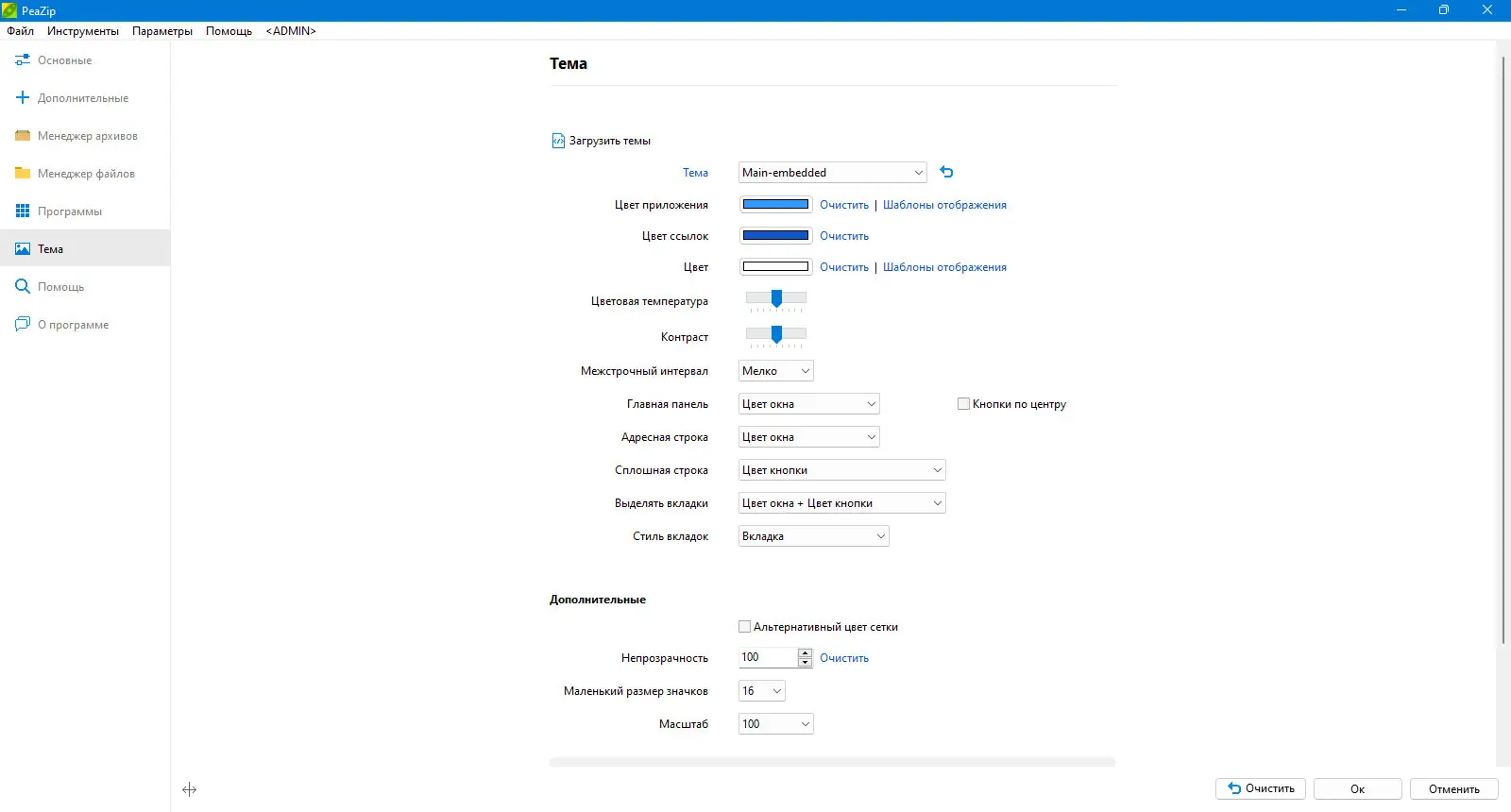1511x812 pixels.
Task: Click the <ADMIN> menu item
Action: point(291,30)
